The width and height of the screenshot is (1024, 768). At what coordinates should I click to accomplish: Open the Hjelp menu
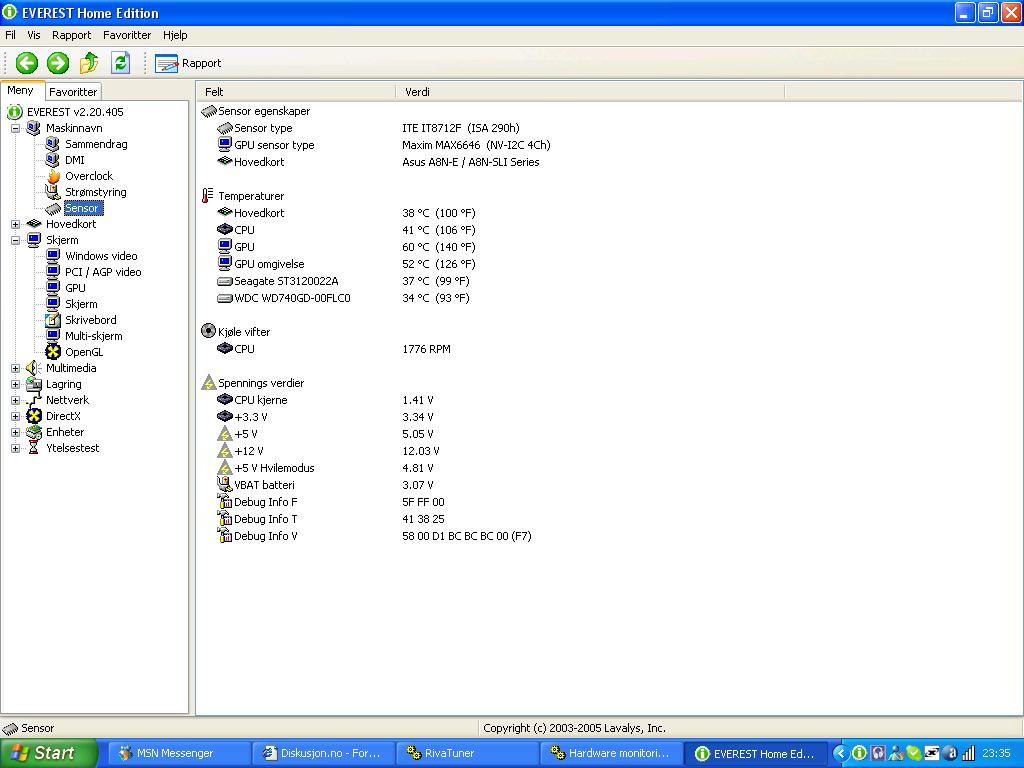point(175,35)
